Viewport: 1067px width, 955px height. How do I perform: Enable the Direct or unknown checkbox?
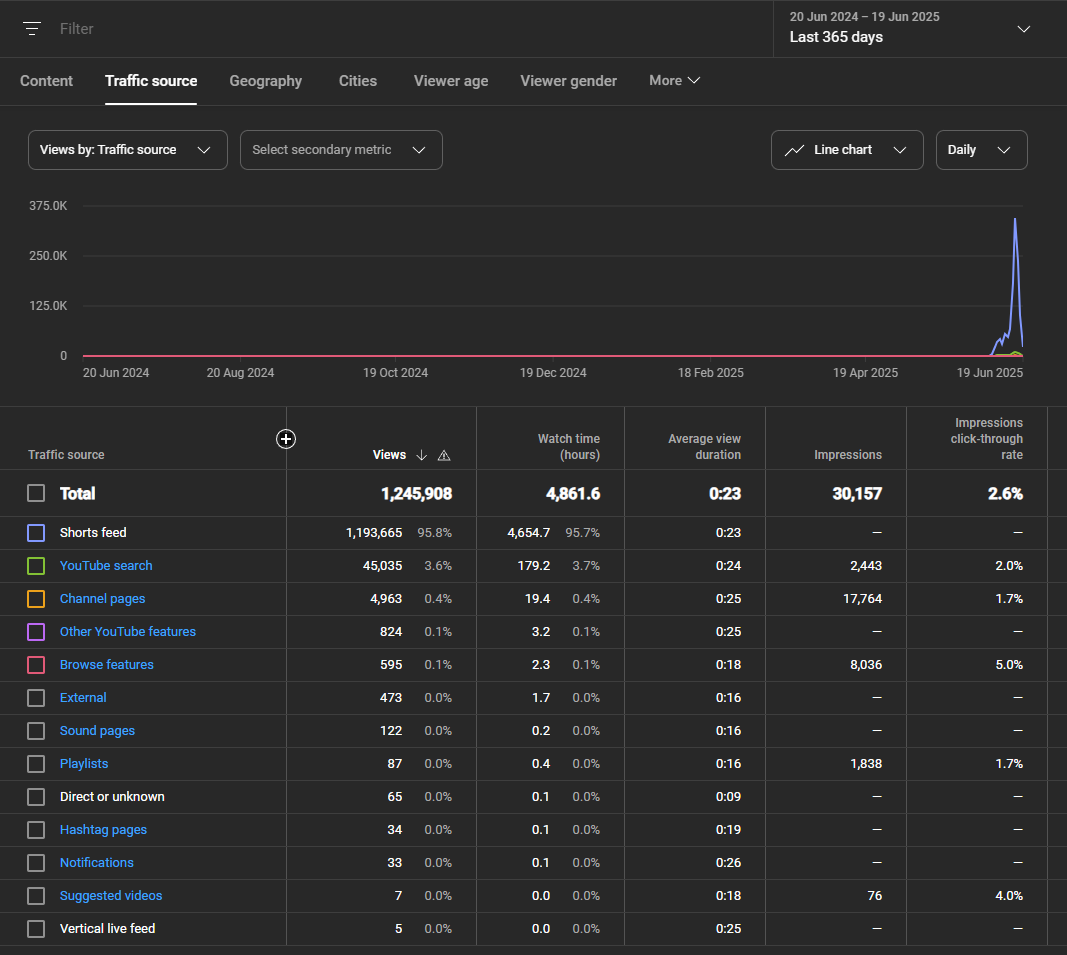click(36, 797)
